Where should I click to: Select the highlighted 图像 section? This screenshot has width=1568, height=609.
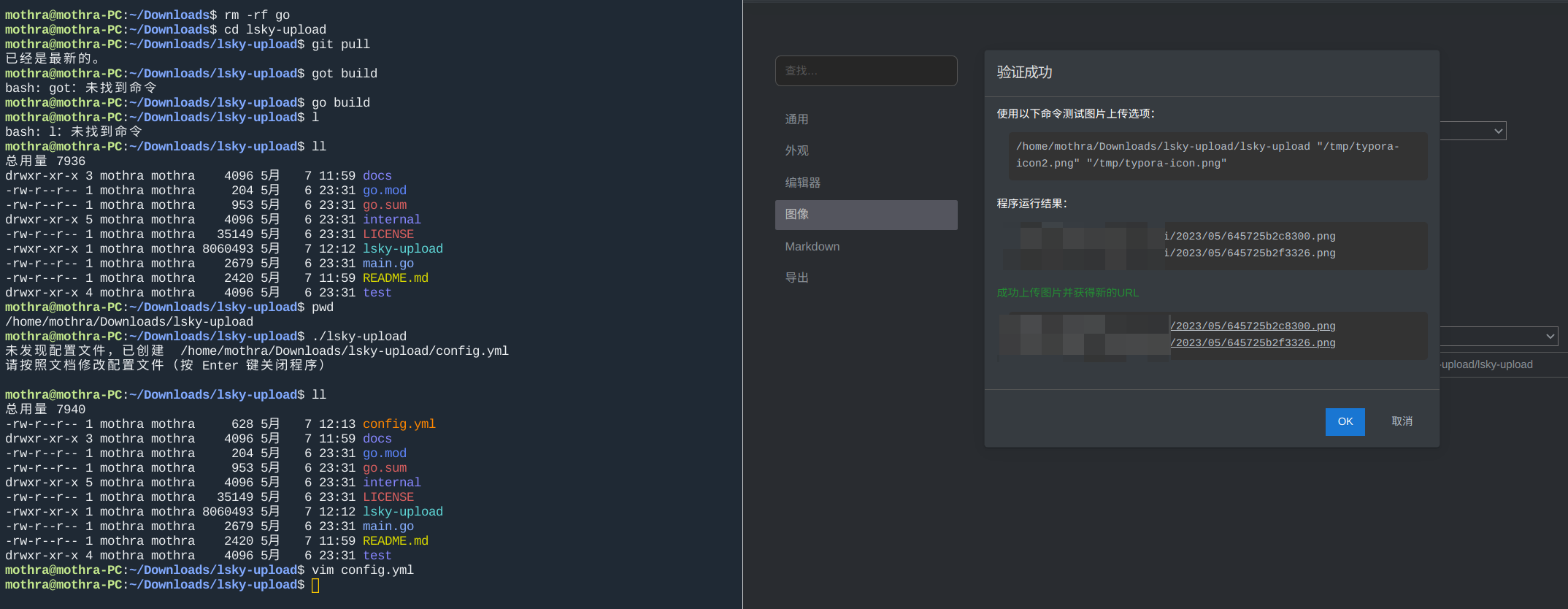click(x=866, y=215)
